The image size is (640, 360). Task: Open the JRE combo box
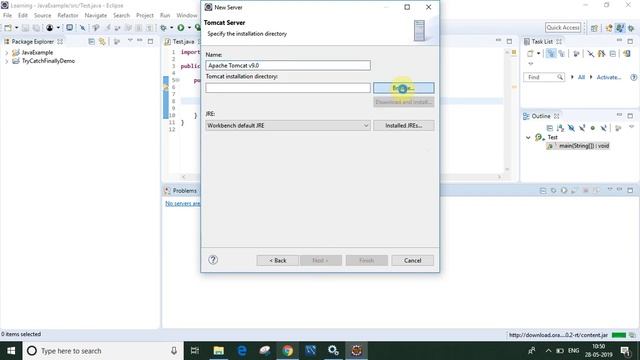[x=288, y=126]
